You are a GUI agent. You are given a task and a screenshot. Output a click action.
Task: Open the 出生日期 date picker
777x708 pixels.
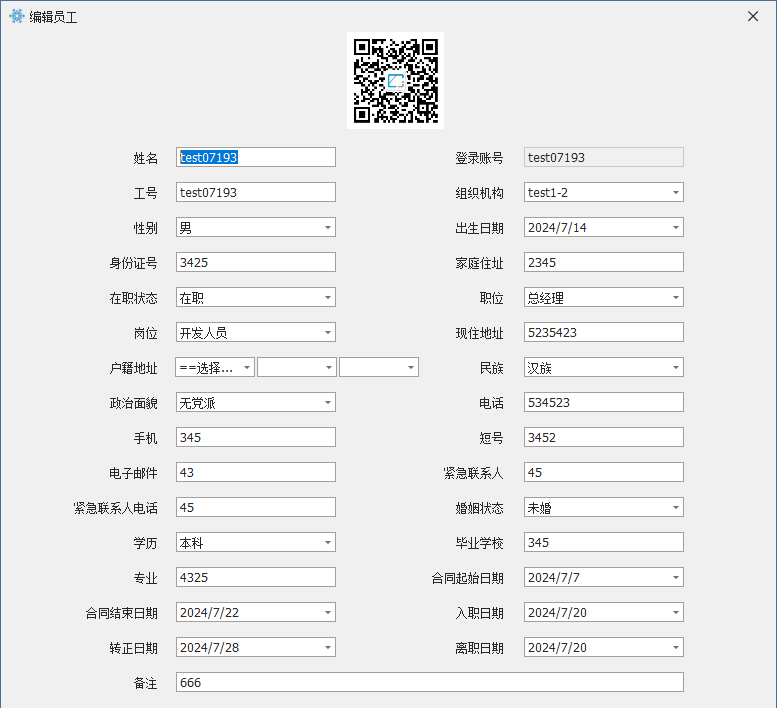click(x=604, y=227)
